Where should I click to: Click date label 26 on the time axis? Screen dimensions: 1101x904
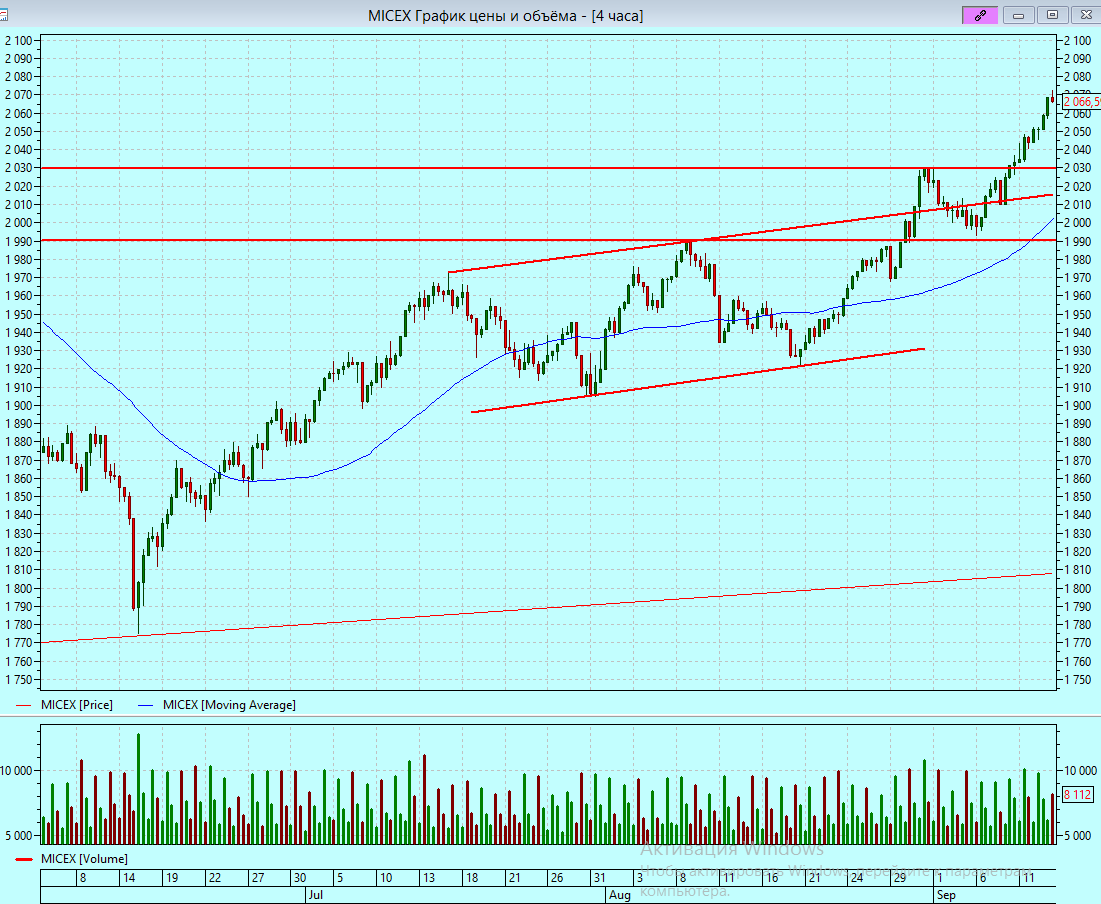pos(557,877)
